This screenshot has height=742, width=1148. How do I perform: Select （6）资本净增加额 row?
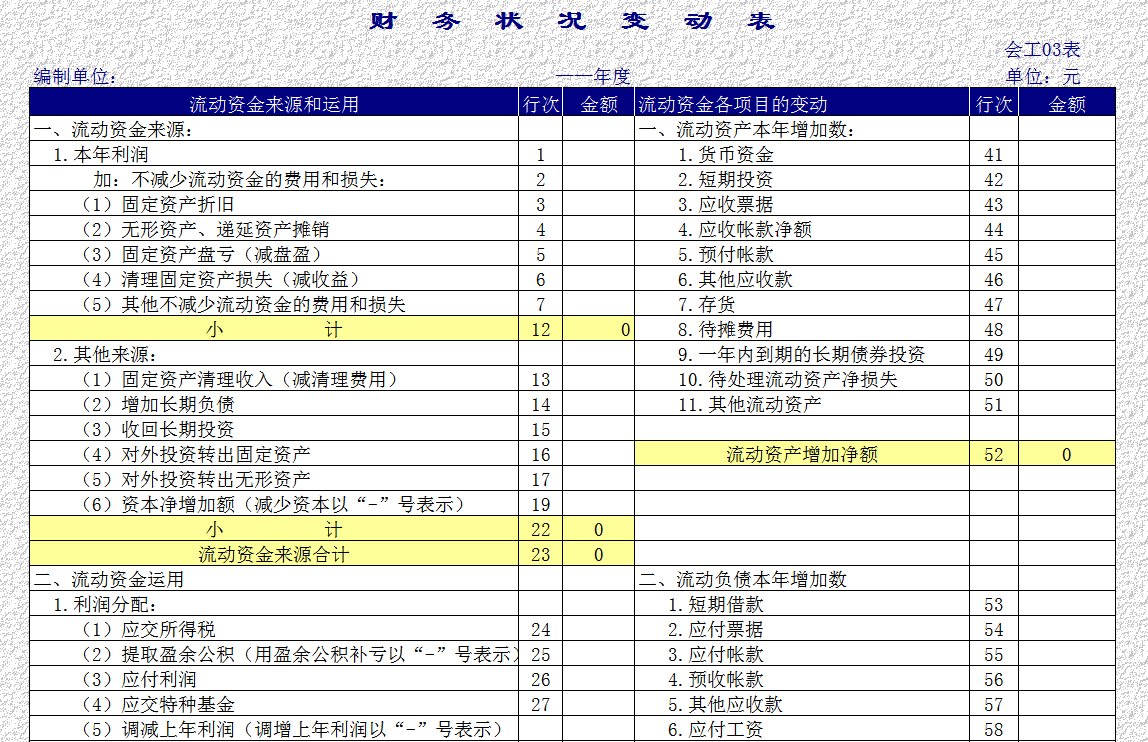[272, 504]
